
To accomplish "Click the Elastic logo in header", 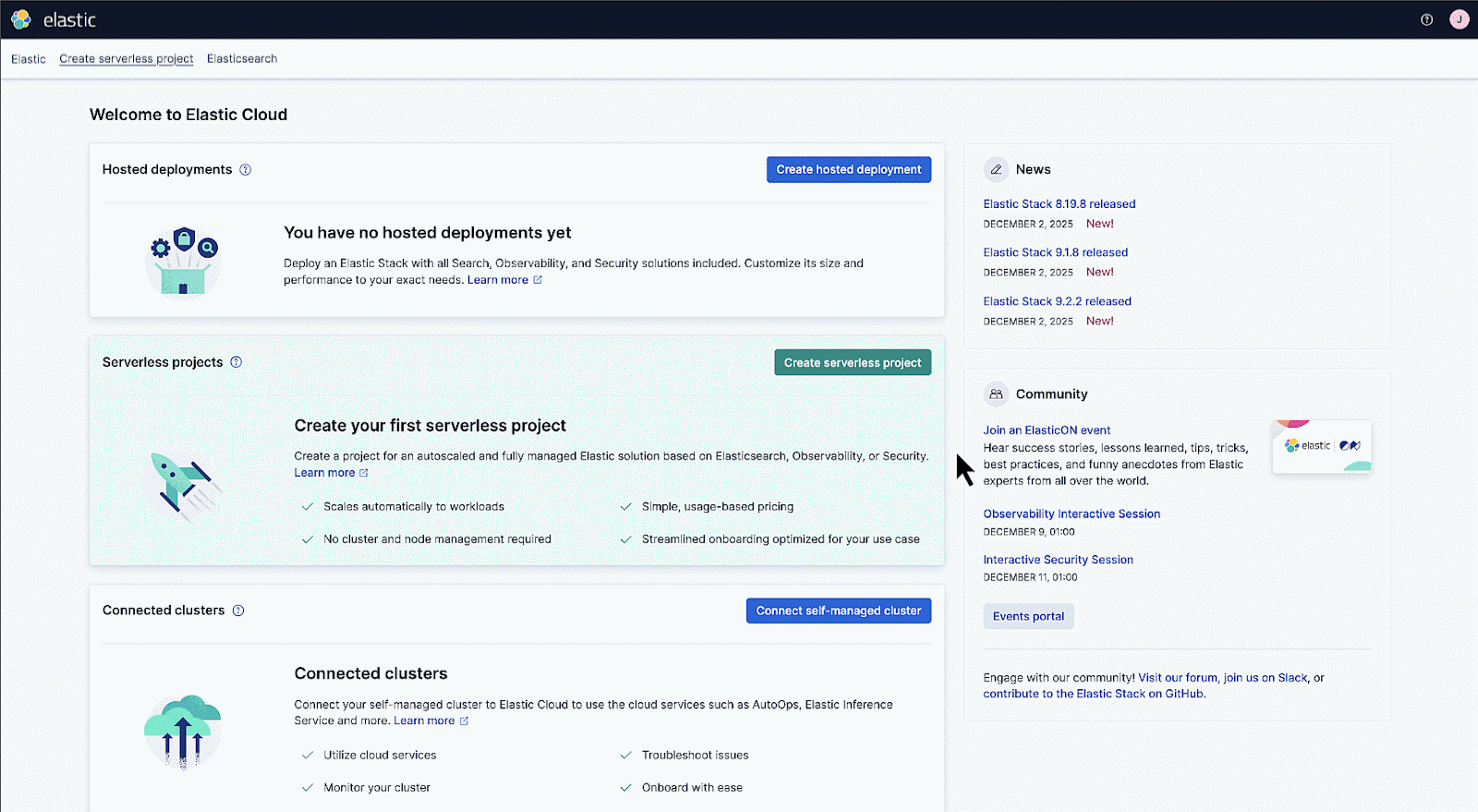I will (x=54, y=19).
